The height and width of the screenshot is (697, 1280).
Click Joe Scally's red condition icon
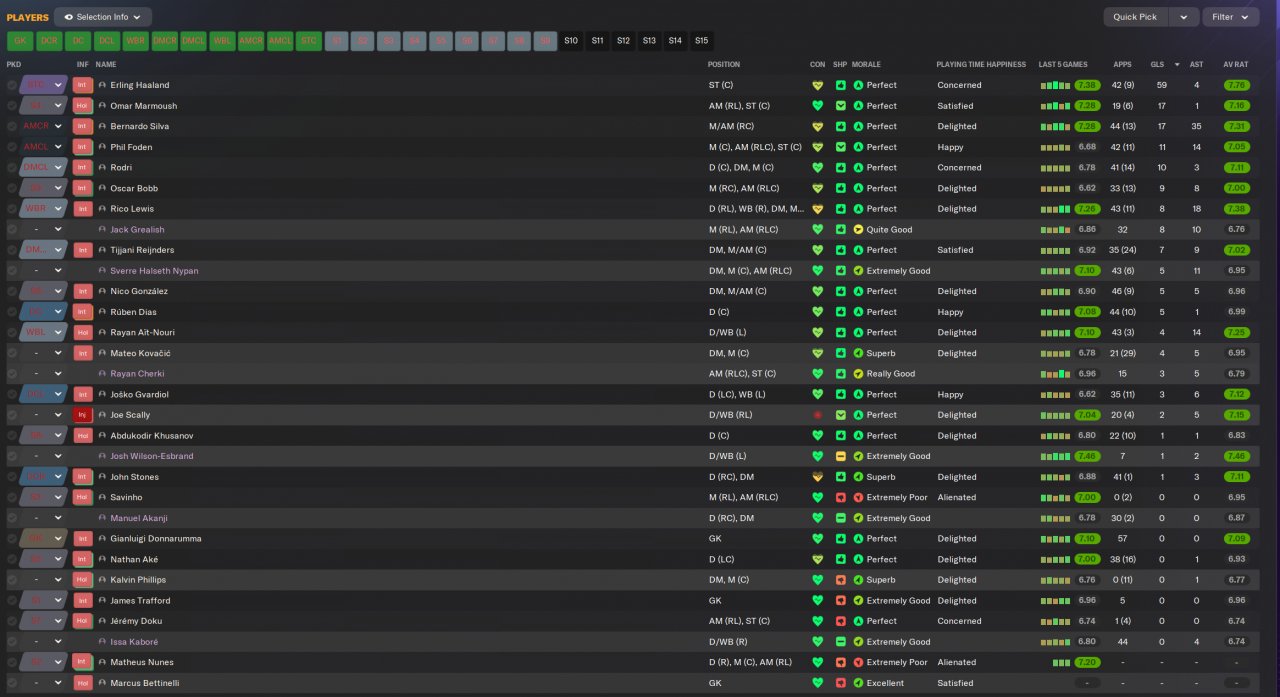click(817, 415)
